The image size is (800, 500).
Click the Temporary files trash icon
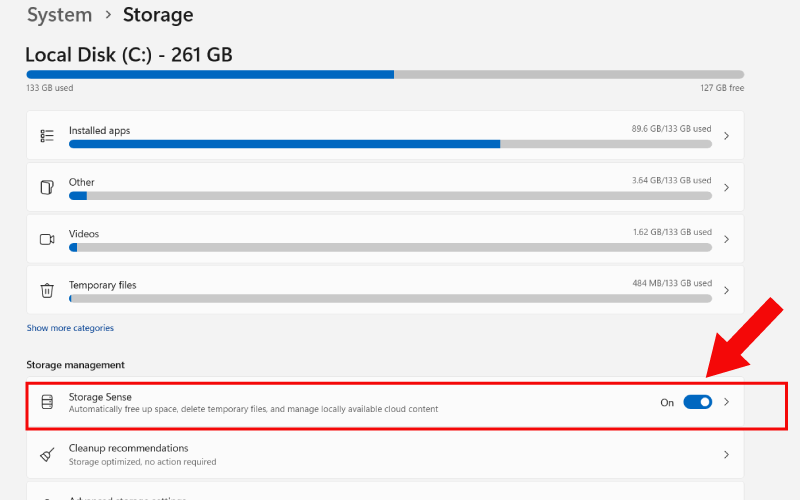click(x=47, y=290)
